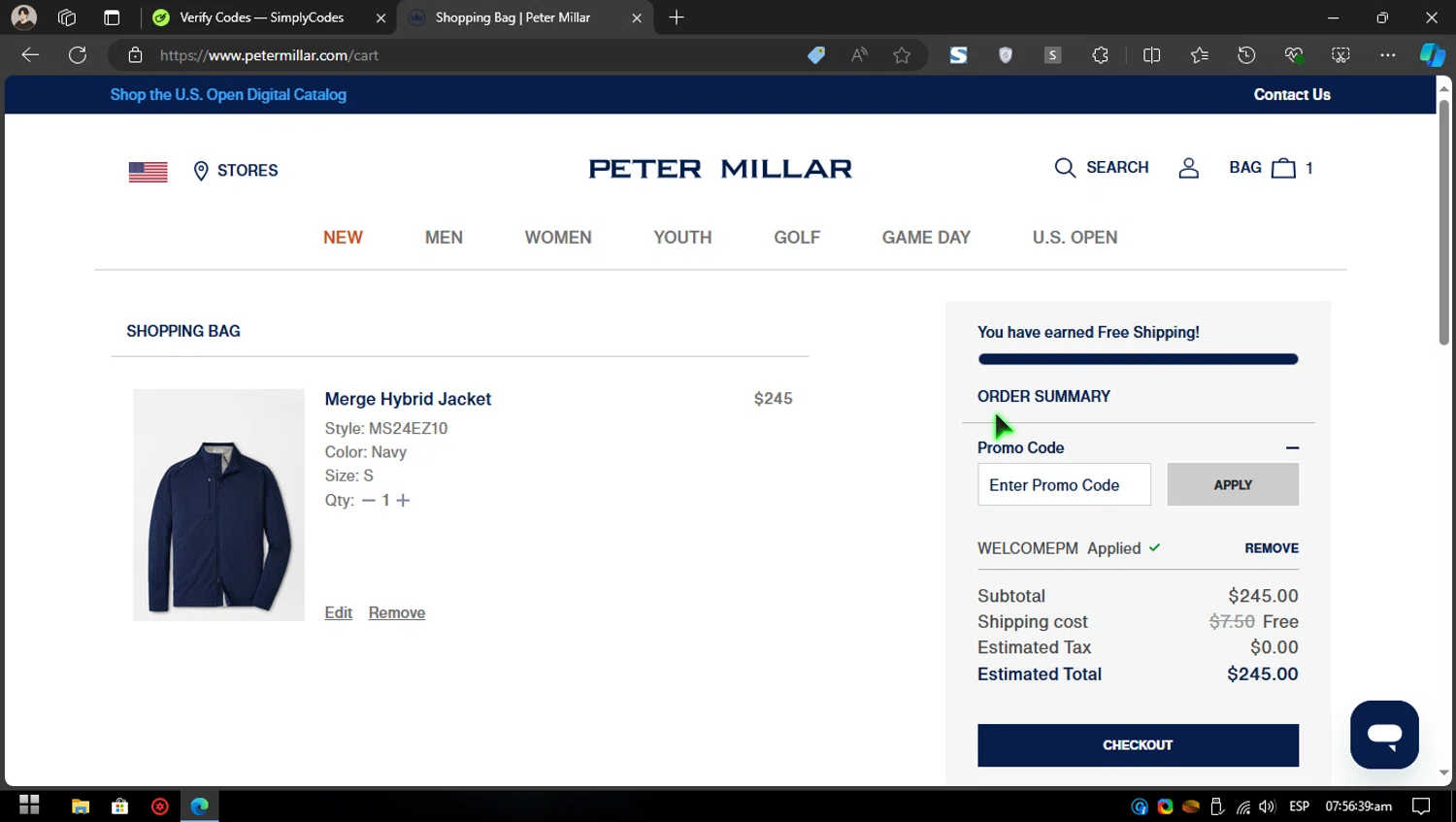This screenshot has width=1456, height=822.
Task: Open a new tab with plus
Action: (677, 17)
